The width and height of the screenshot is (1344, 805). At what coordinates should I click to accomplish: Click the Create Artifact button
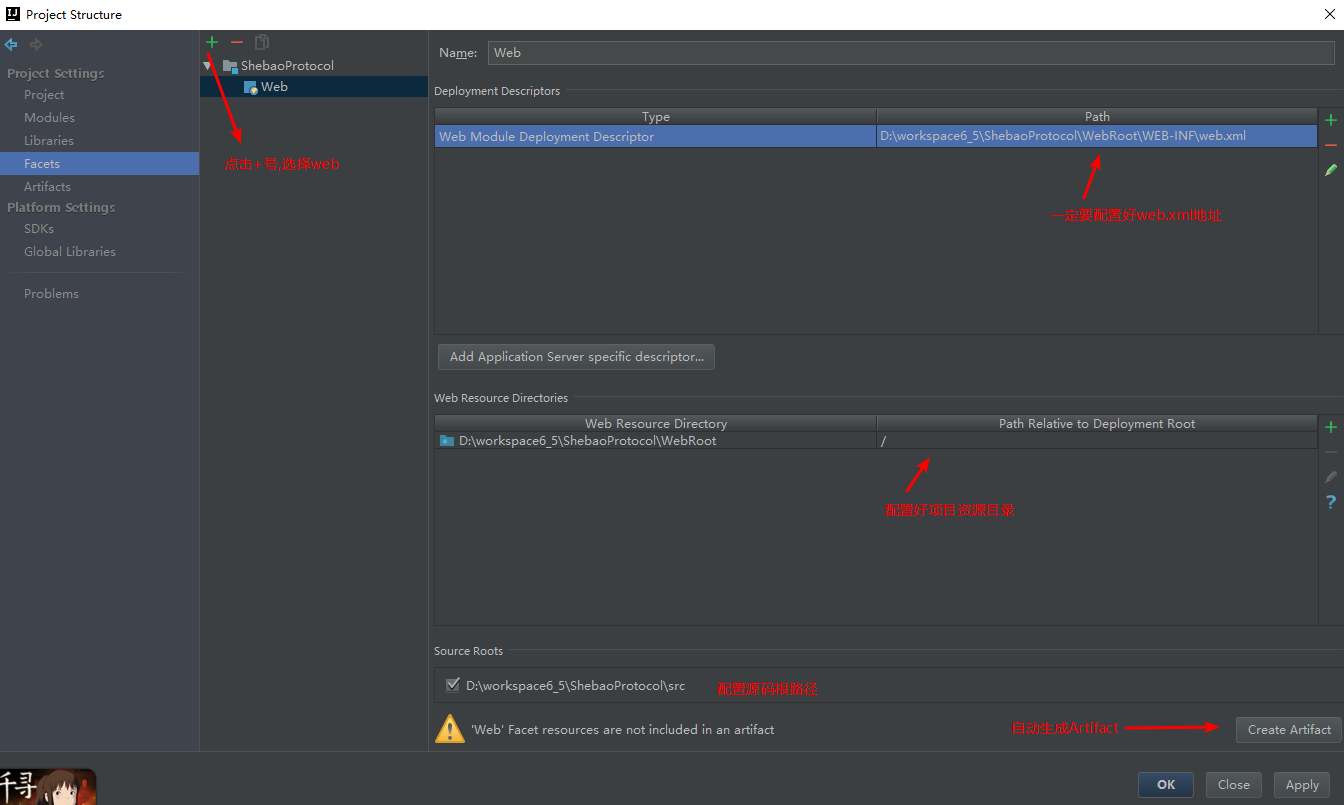coord(1289,729)
